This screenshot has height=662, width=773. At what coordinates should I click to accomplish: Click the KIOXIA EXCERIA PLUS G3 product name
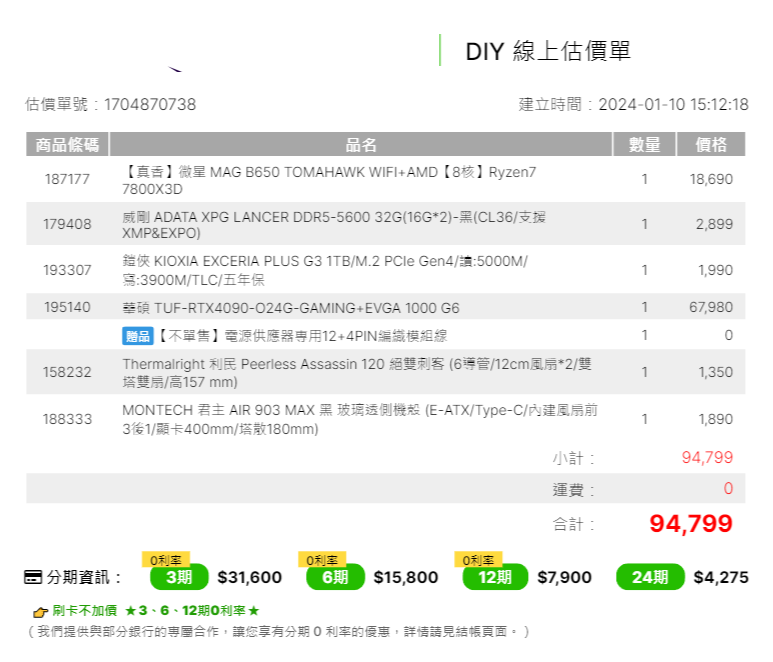click(325, 270)
